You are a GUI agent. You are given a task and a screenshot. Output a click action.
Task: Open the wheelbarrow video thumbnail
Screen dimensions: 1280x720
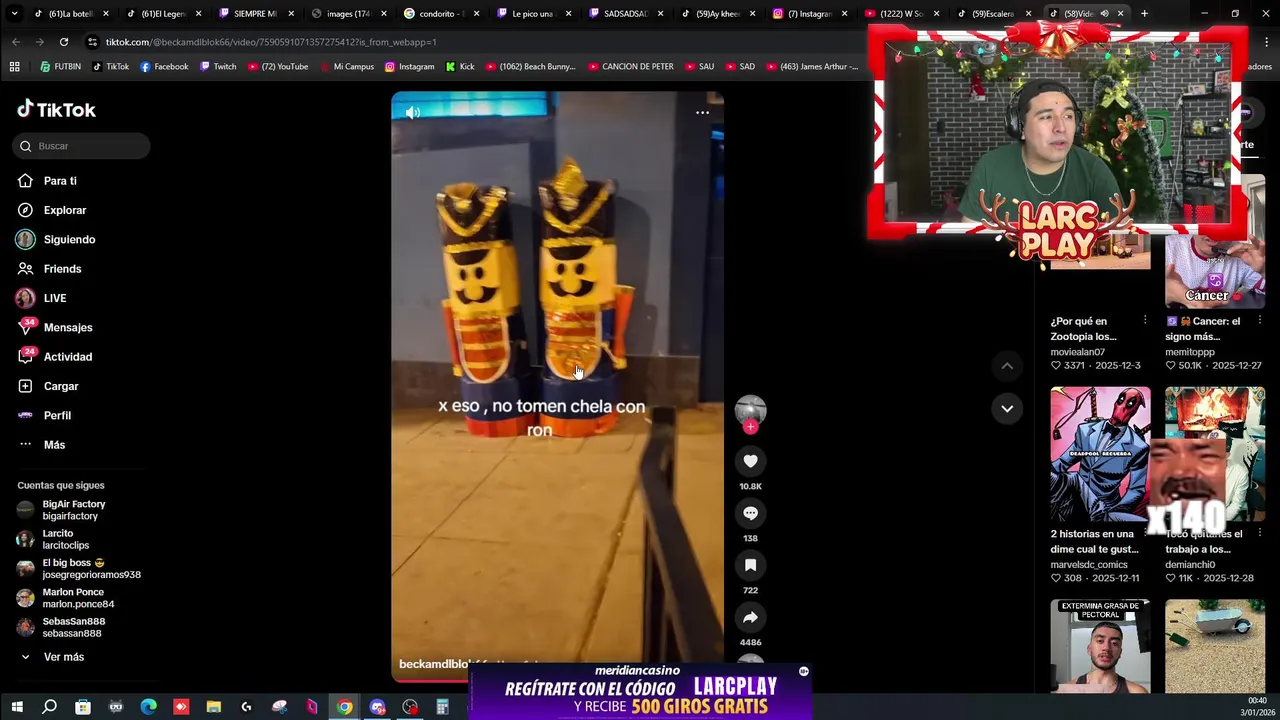[1215, 646]
